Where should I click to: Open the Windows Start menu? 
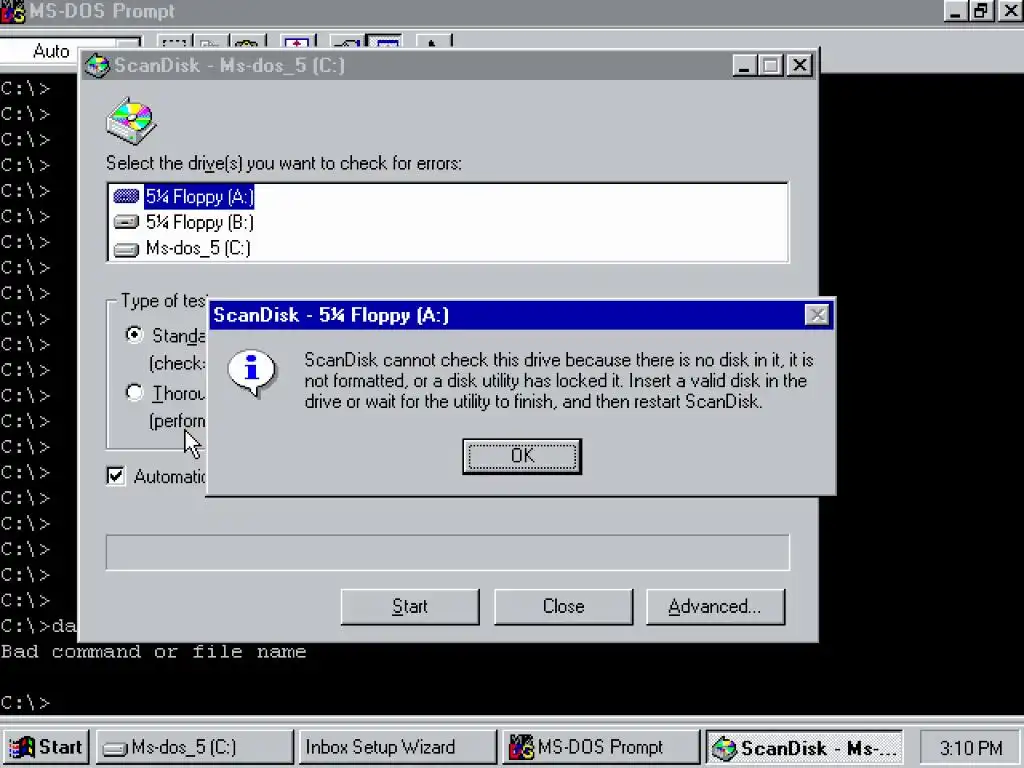[x=45, y=747]
